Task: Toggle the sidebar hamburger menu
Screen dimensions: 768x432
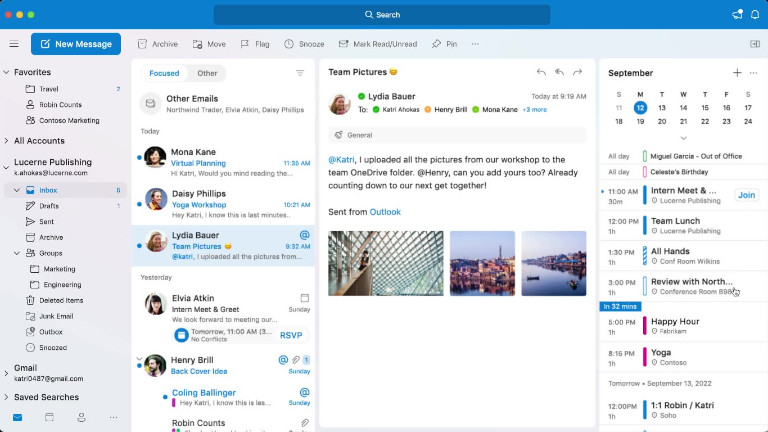Action: click(x=14, y=44)
